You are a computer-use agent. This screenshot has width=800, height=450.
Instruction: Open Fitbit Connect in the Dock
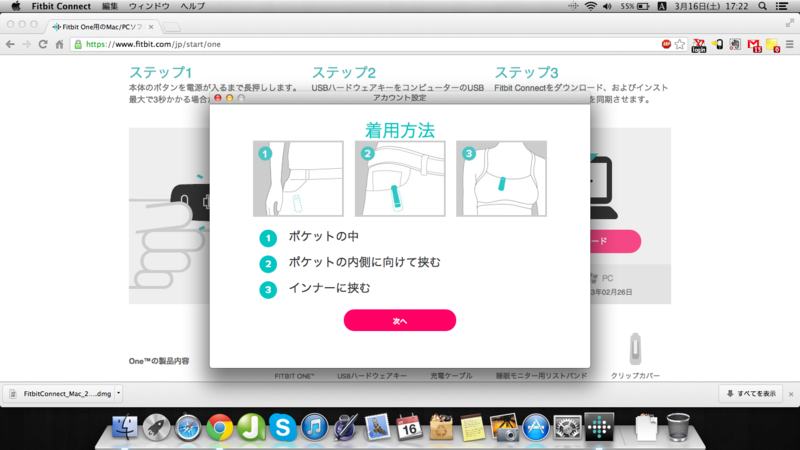[x=599, y=427]
